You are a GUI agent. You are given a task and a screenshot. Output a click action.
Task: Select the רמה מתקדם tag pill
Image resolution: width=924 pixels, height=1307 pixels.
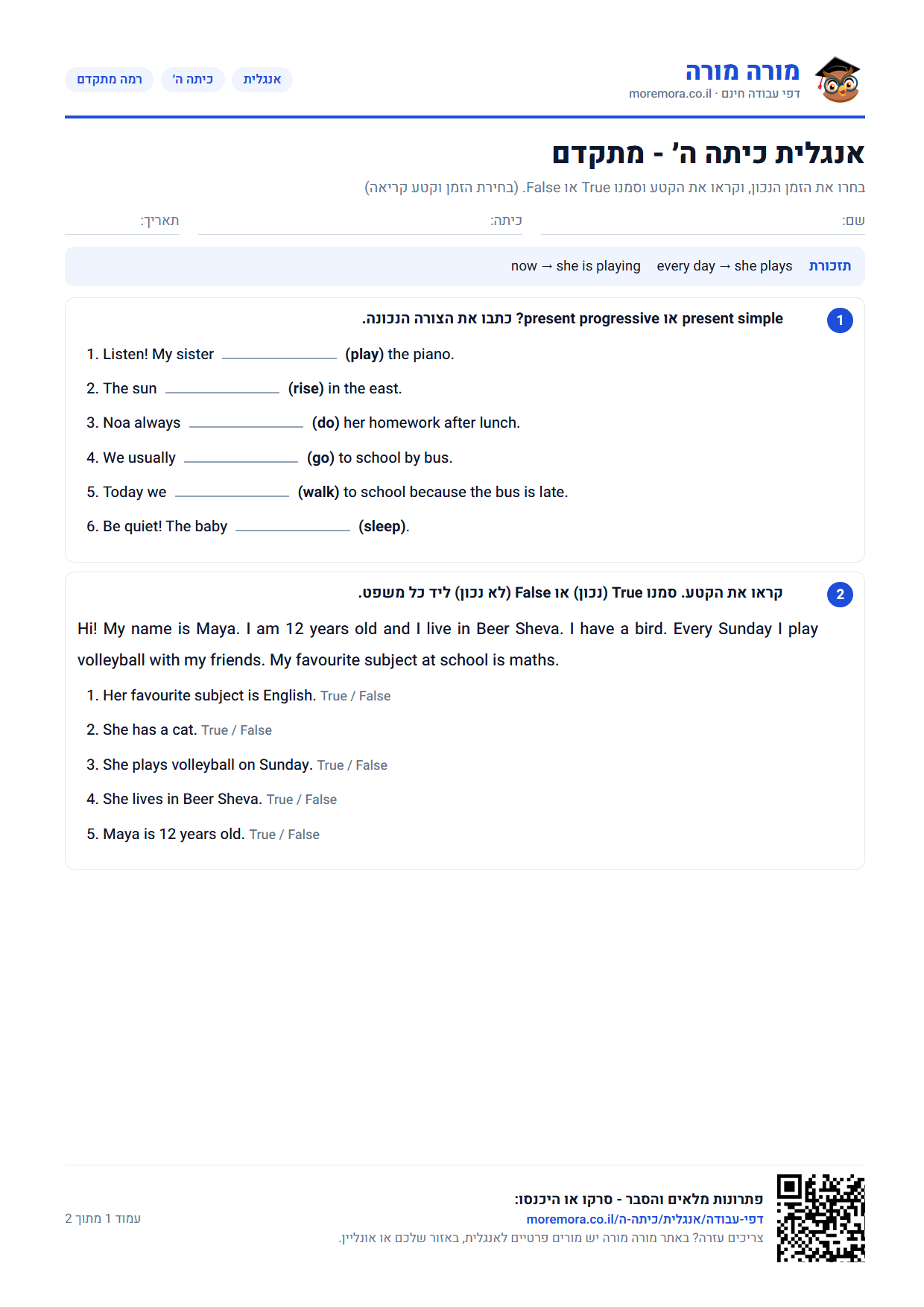(110, 80)
